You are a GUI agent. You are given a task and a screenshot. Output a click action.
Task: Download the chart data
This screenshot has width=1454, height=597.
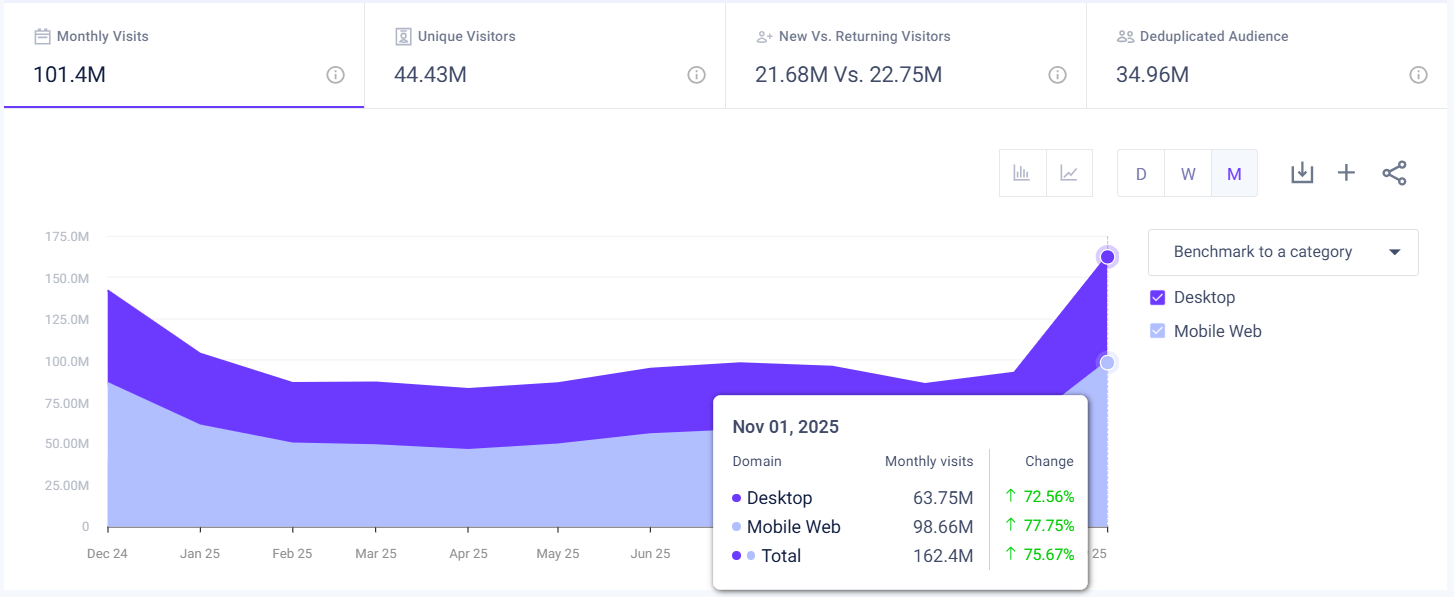click(1302, 172)
